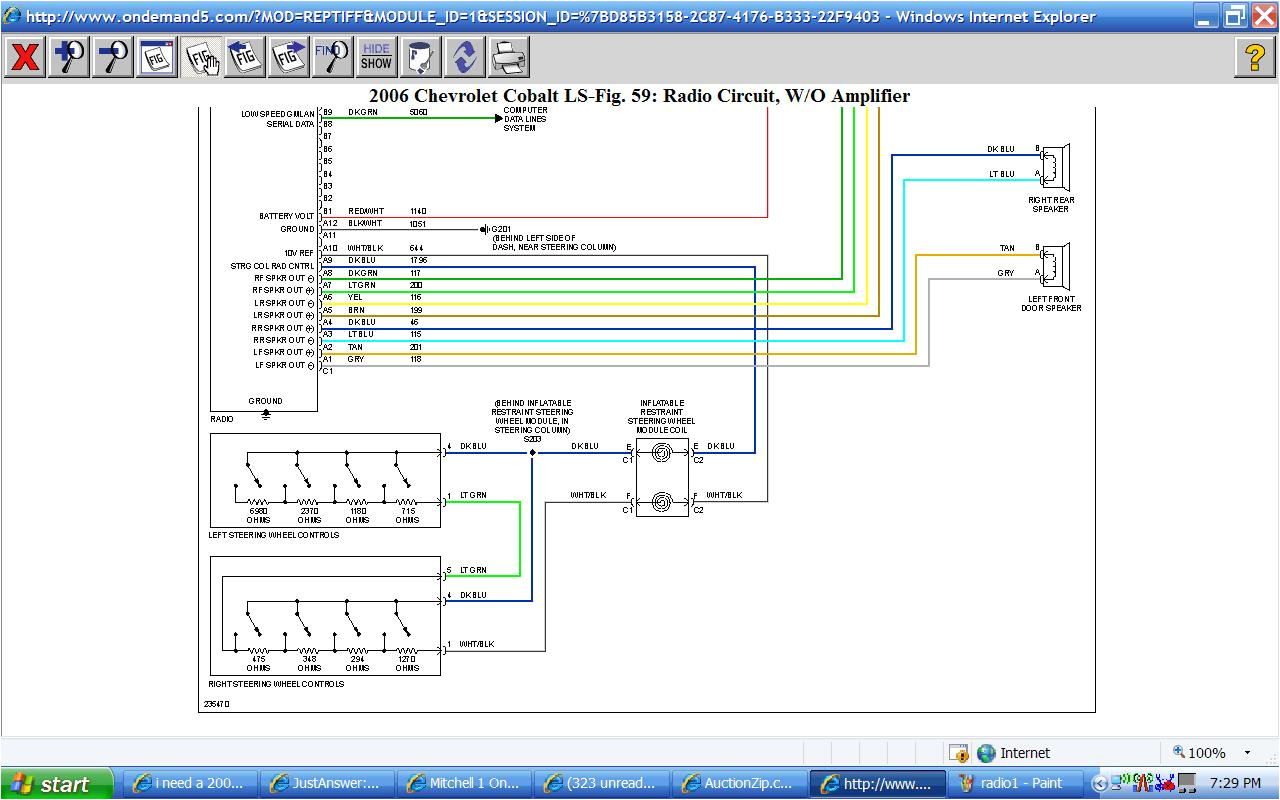The image size is (1280, 800).
Task: Go to the previous figure
Action: 244,56
